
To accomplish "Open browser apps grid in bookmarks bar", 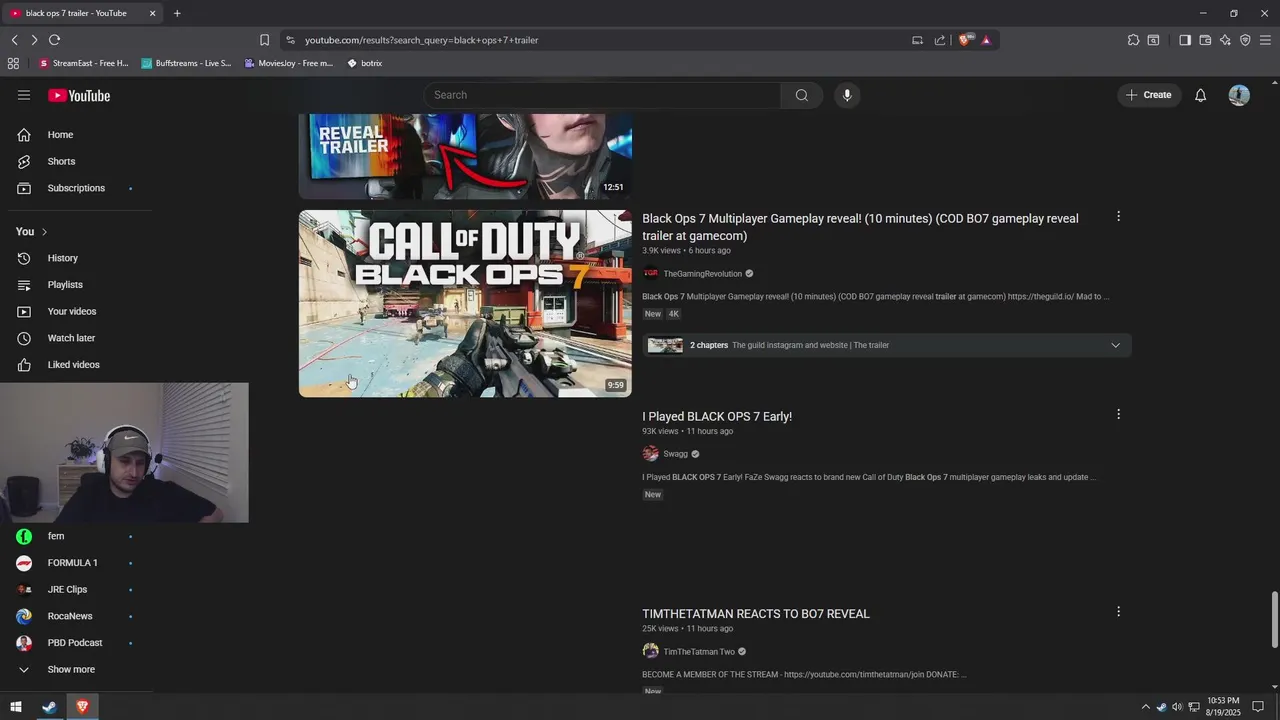I will [13, 63].
